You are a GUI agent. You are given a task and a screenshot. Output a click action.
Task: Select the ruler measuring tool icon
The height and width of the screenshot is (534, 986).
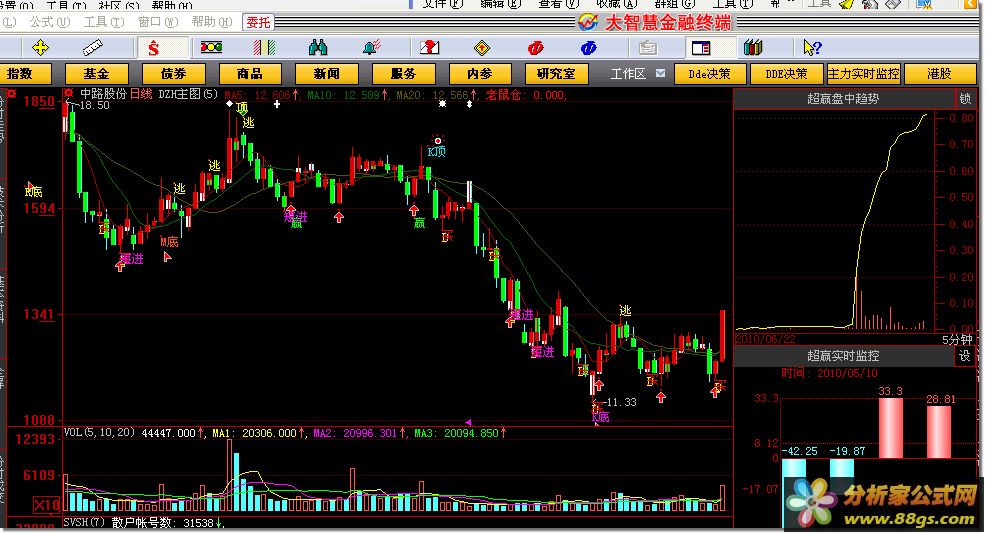[92, 48]
